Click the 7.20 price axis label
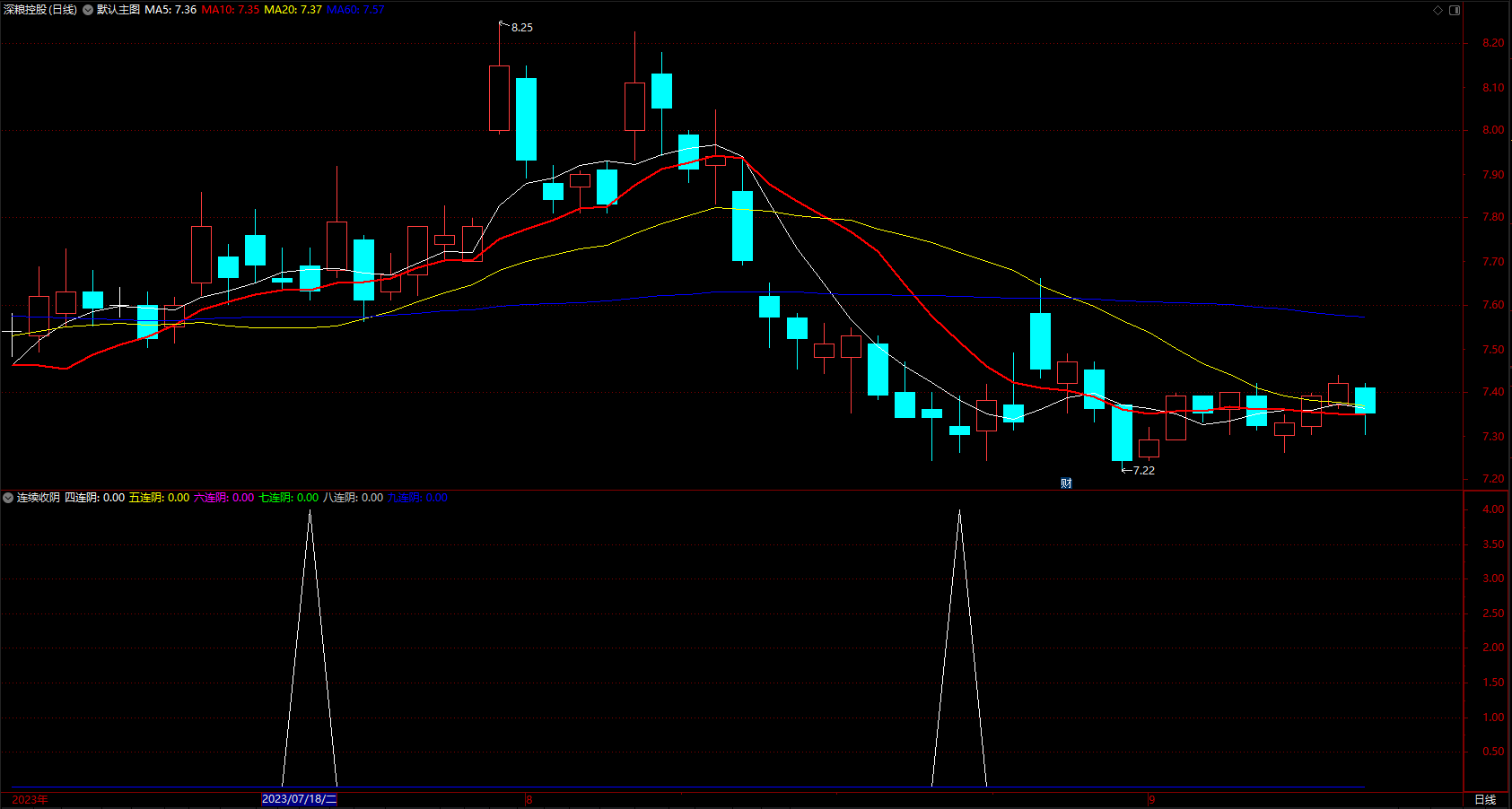 point(1493,479)
